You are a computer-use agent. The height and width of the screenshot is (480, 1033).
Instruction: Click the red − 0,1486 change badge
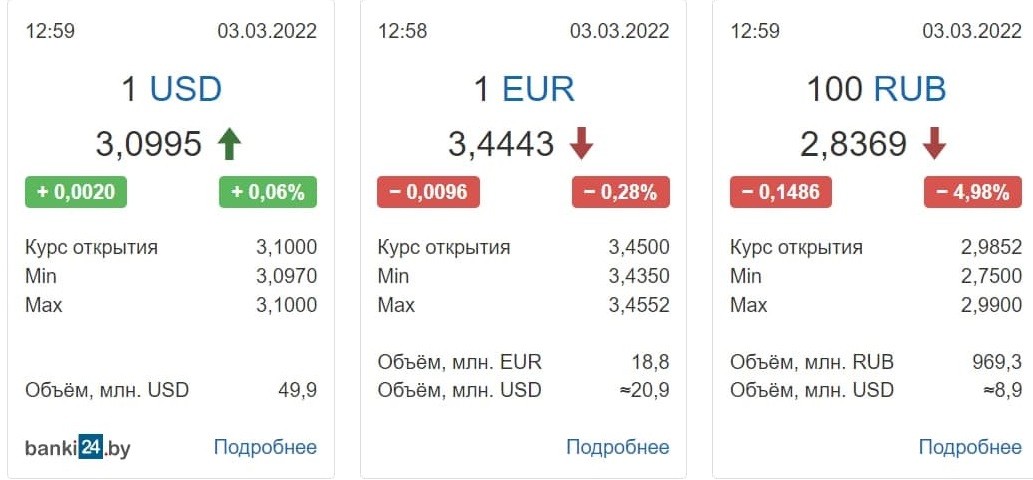[x=781, y=192]
